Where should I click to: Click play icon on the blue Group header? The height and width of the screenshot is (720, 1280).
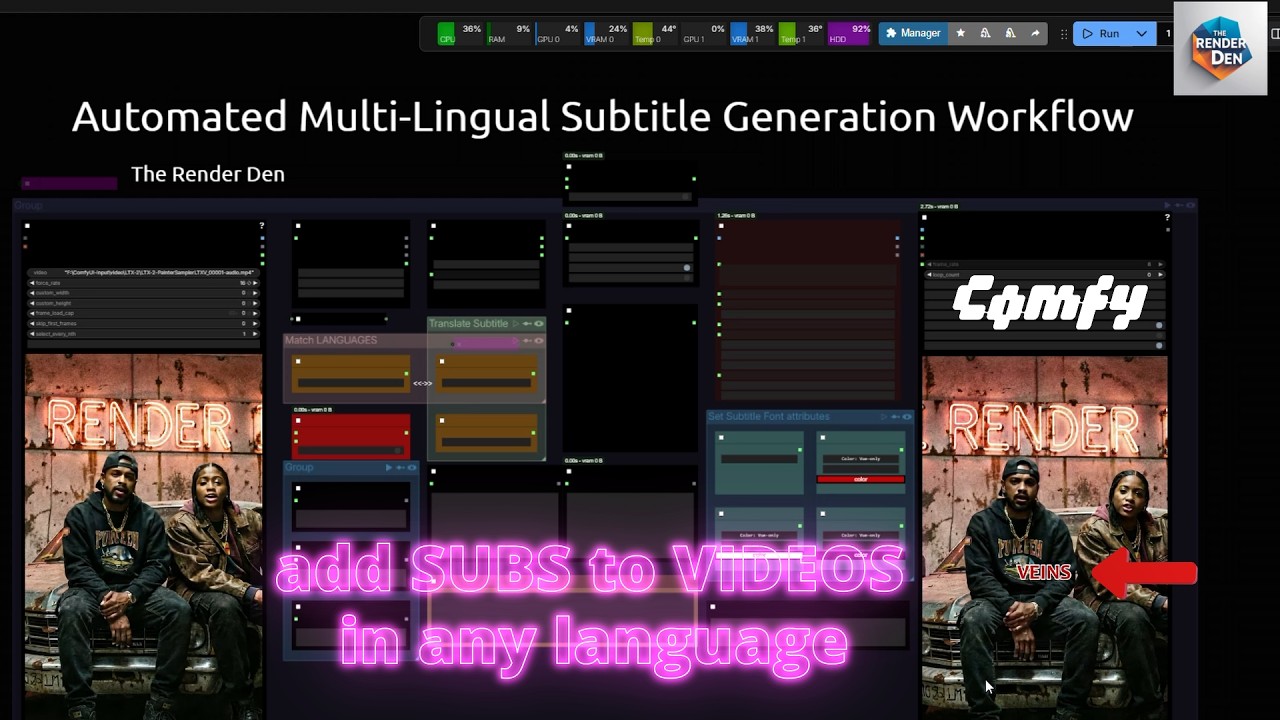pos(389,467)
